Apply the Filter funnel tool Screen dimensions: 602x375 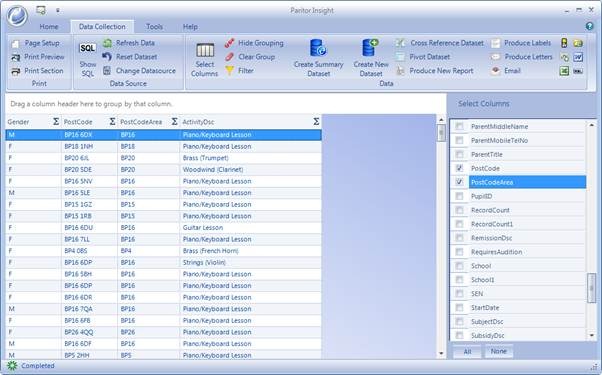(x=230, y=71)
